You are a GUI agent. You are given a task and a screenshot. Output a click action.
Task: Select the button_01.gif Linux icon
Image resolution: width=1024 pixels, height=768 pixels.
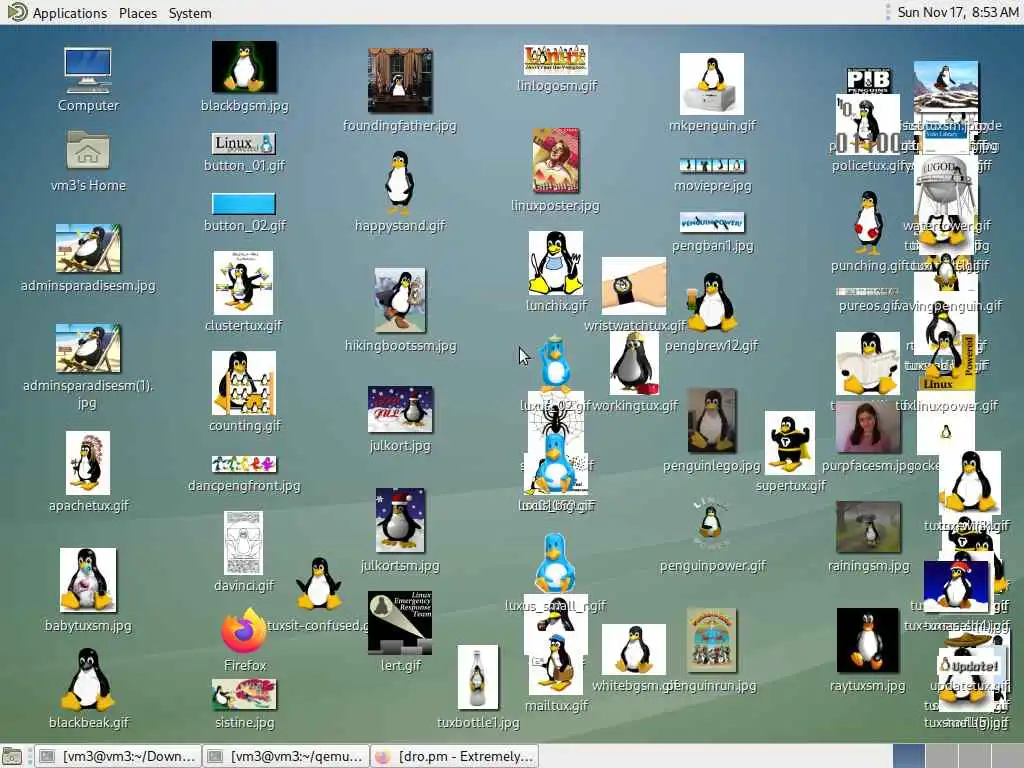(244, 144)
